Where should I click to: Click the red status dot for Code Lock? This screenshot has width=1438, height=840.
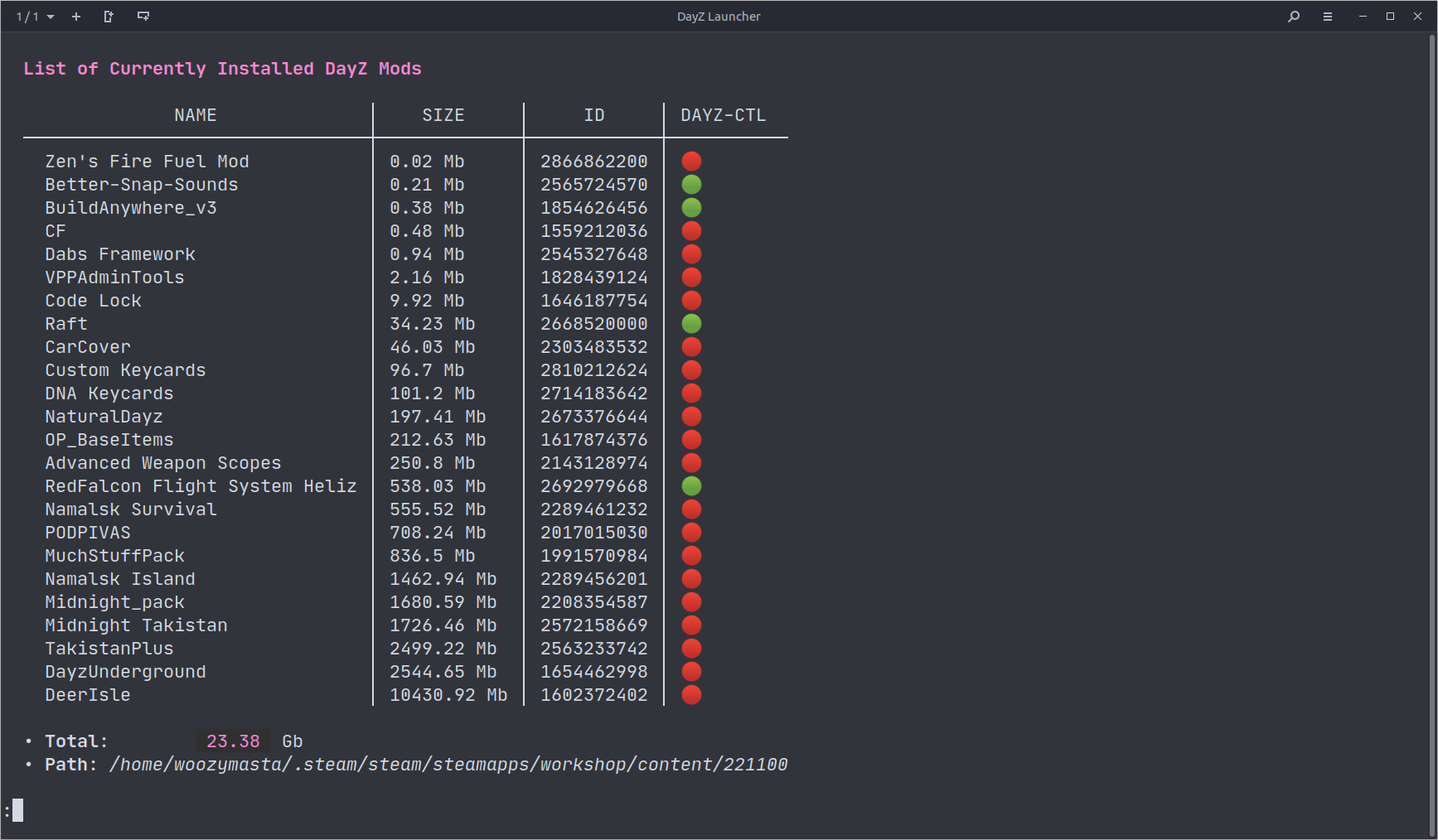point(691,301)
